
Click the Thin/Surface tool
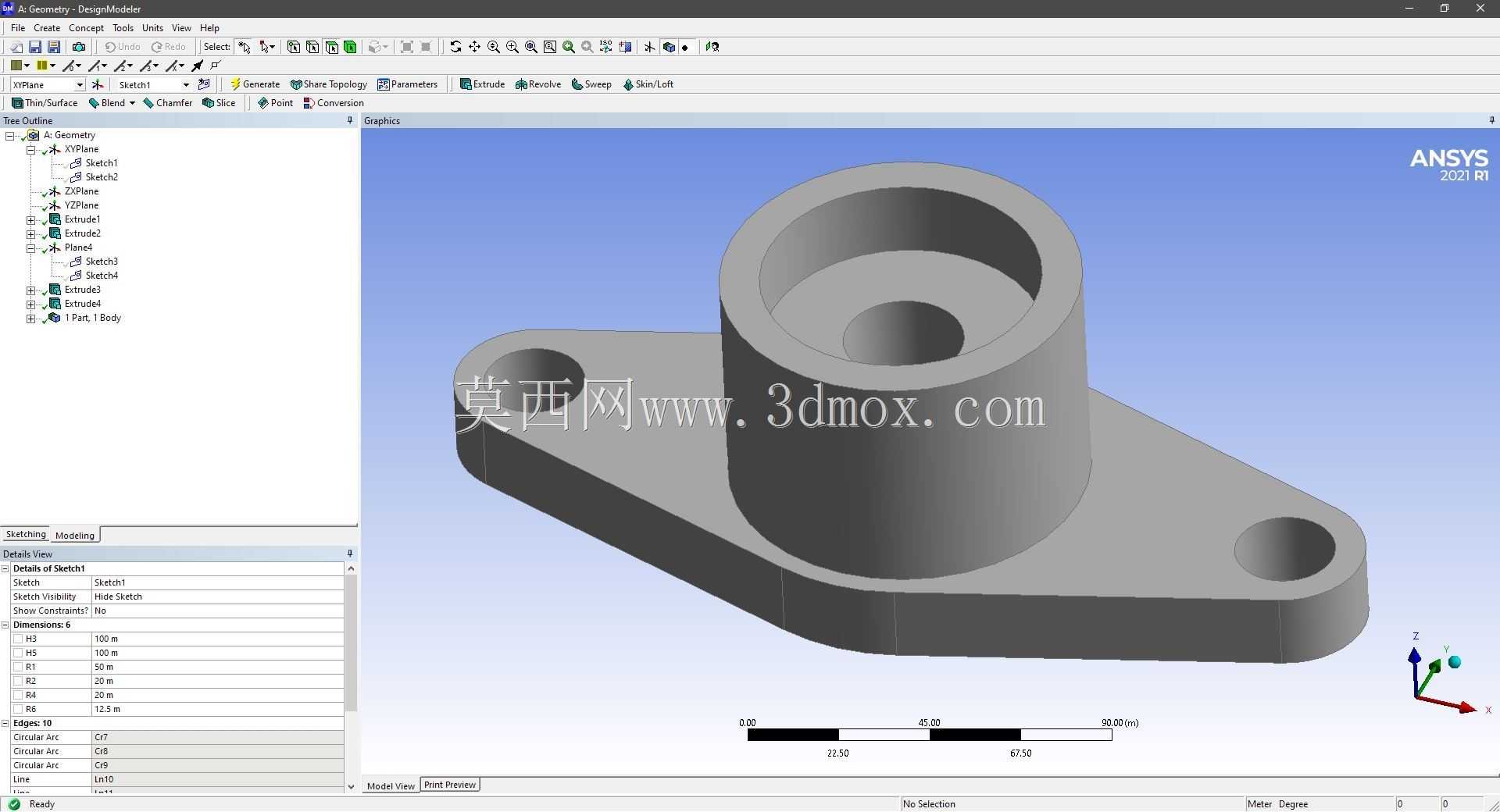click(45, 103)
